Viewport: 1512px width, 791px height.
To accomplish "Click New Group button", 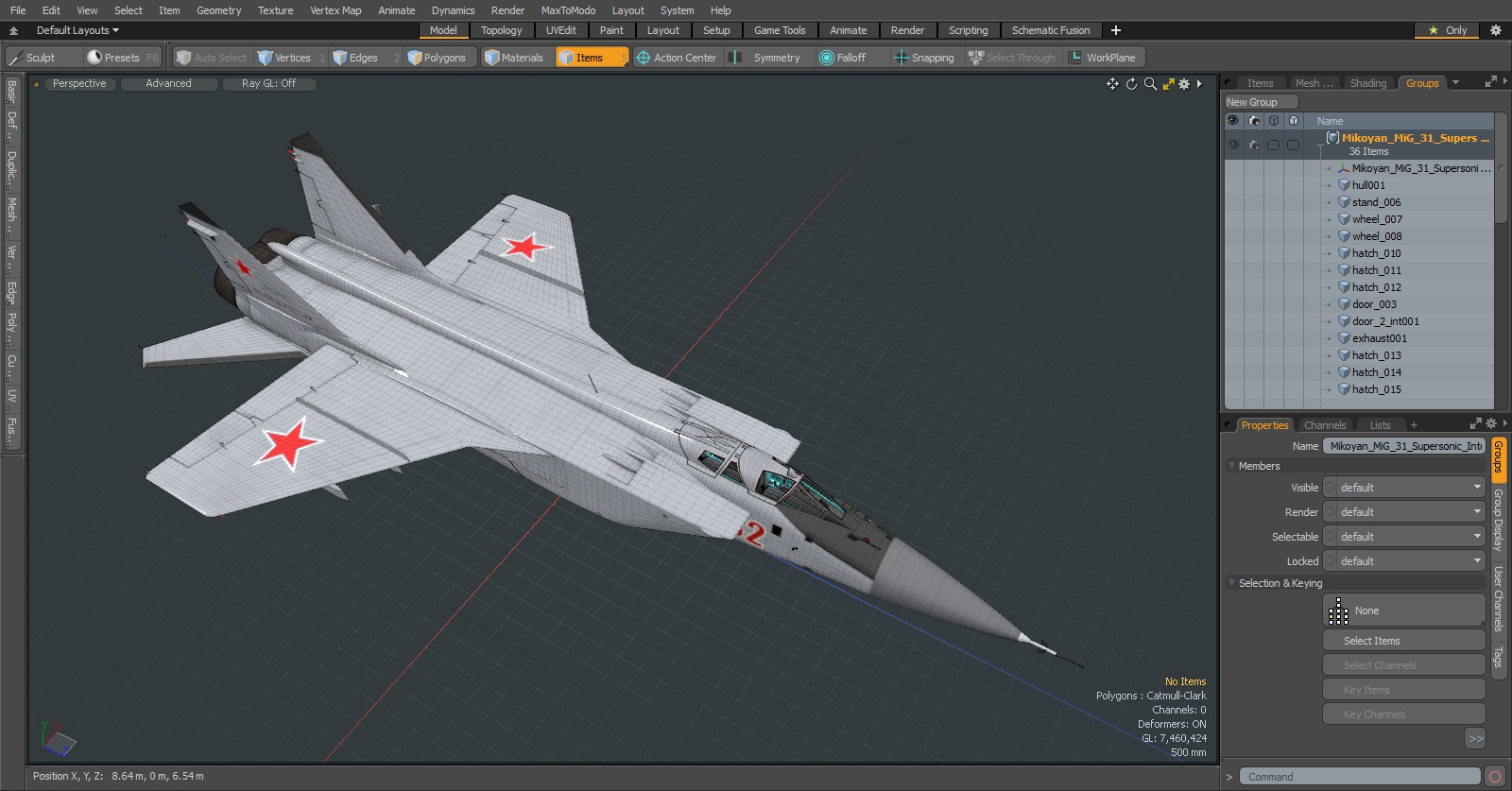I will pyautogui.click(x=1261, y=102).
